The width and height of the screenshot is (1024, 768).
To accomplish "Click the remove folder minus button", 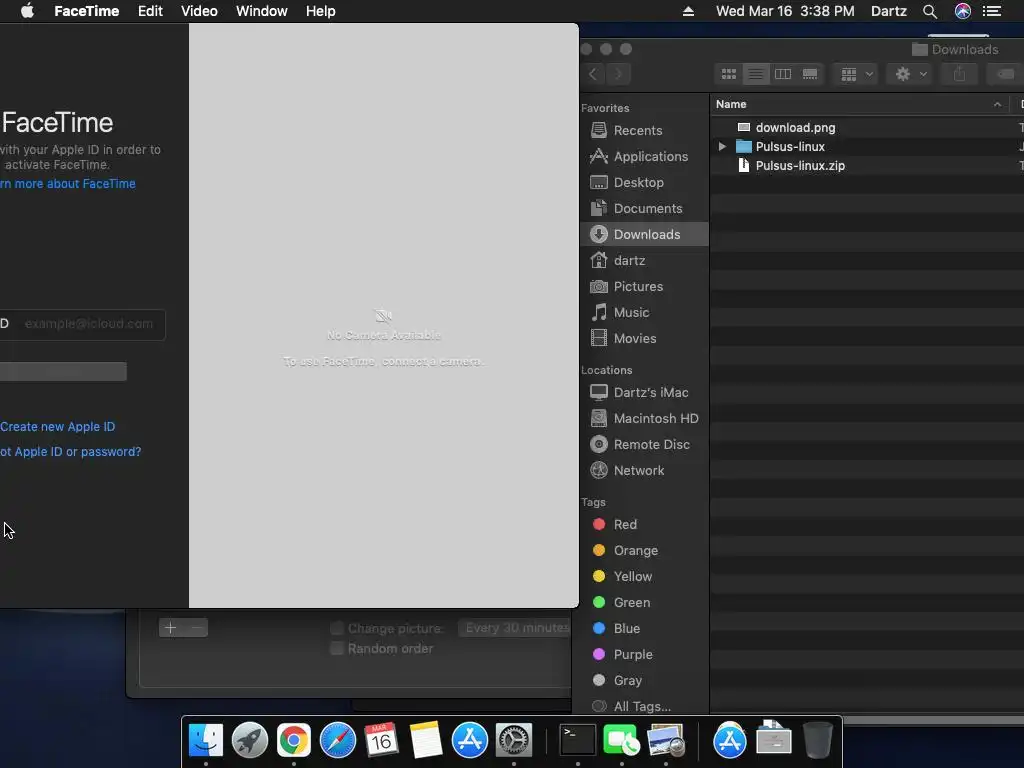I will click(197, 628).
